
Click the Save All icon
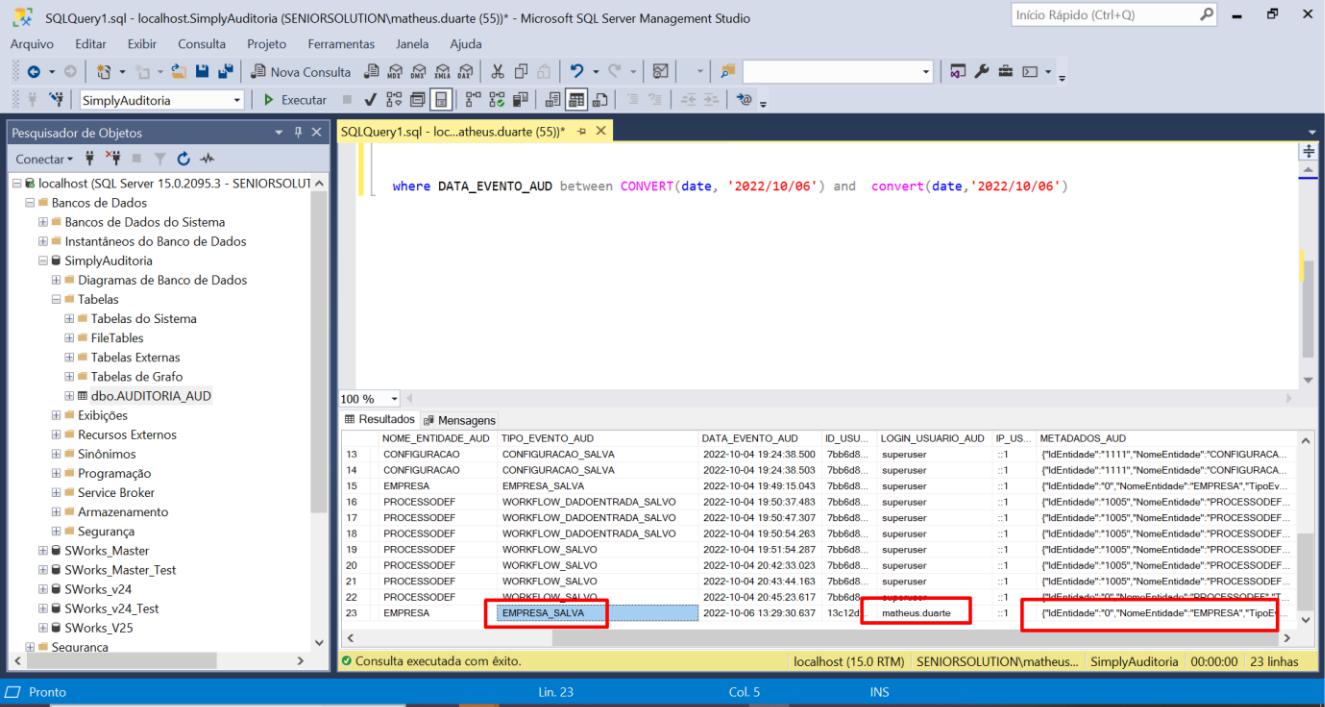pos(225,71)
